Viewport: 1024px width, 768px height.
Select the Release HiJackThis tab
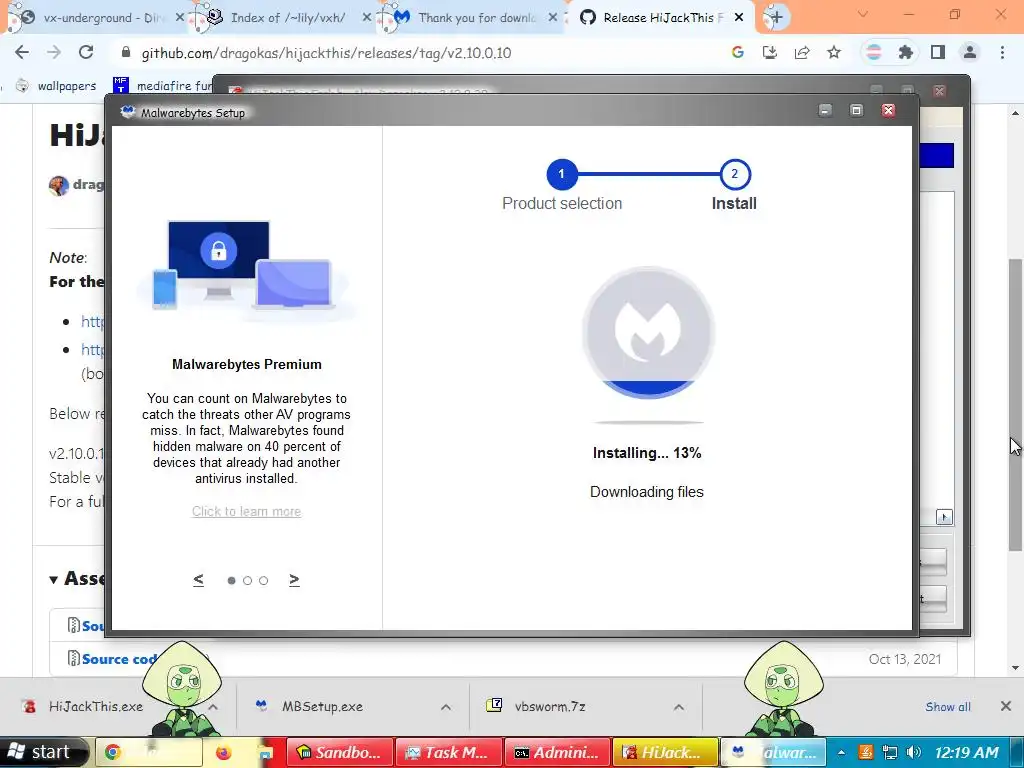pyautogui.click(x=660, y=18)
